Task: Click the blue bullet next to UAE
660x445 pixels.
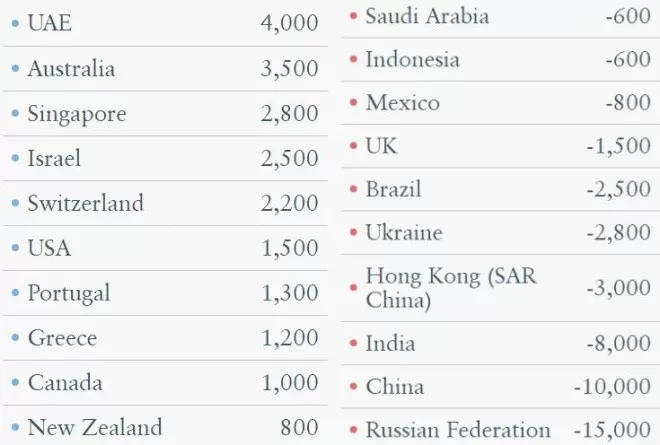Action: click(16, 23)
